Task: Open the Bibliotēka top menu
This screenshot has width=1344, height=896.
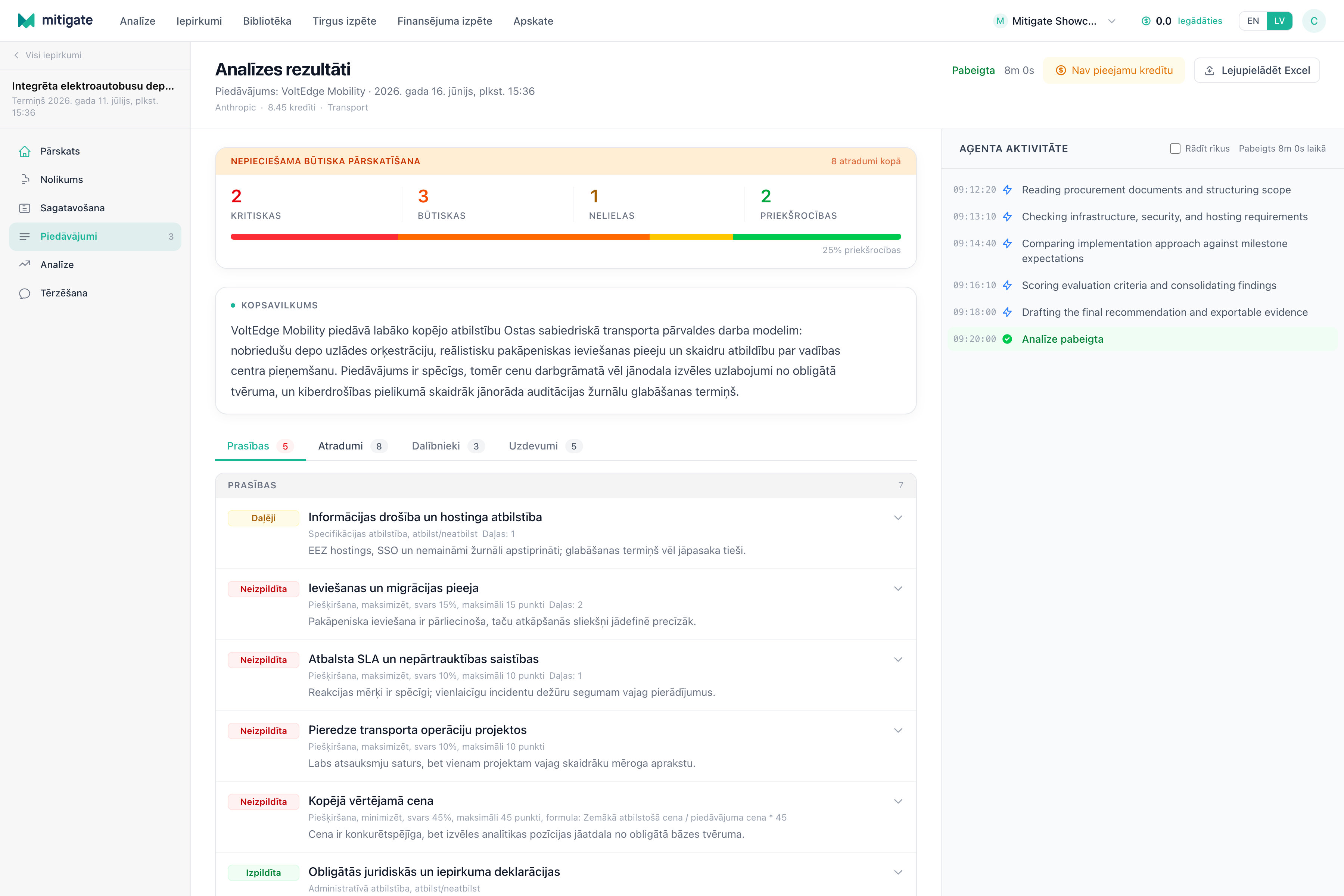Action: [x=267, y=21]
